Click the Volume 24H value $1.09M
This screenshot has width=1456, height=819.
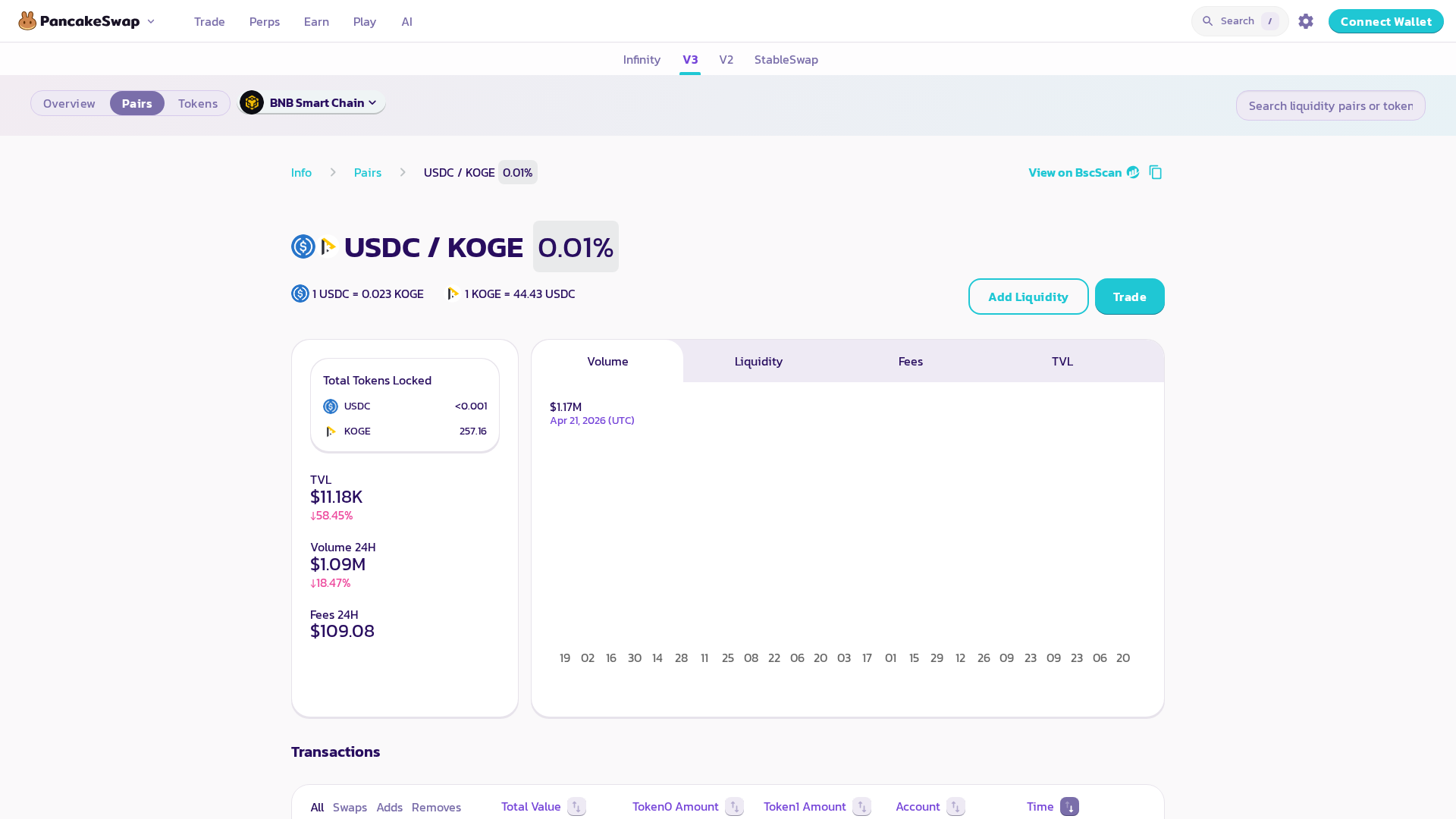337,564
